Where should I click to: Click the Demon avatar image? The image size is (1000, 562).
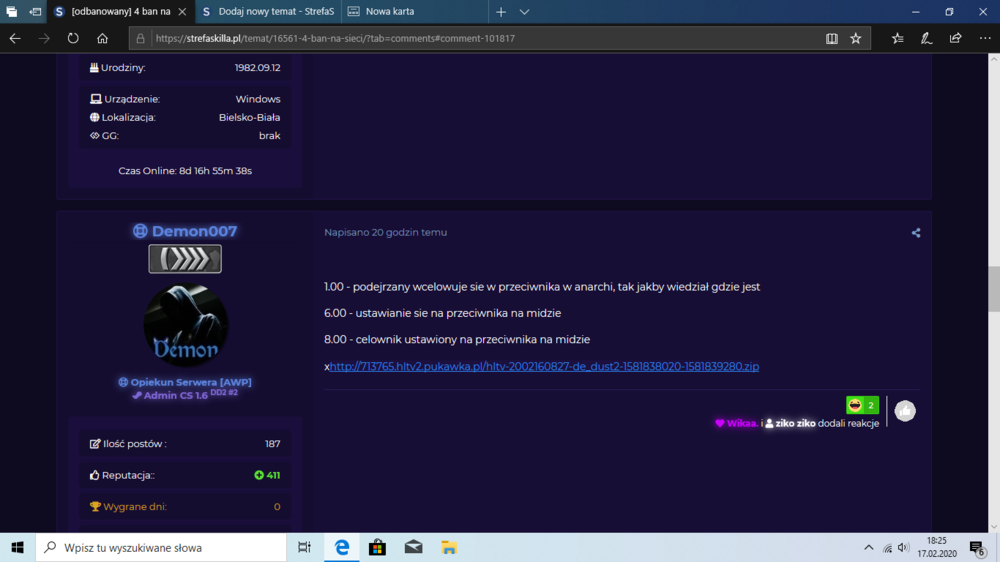(185, 325)
